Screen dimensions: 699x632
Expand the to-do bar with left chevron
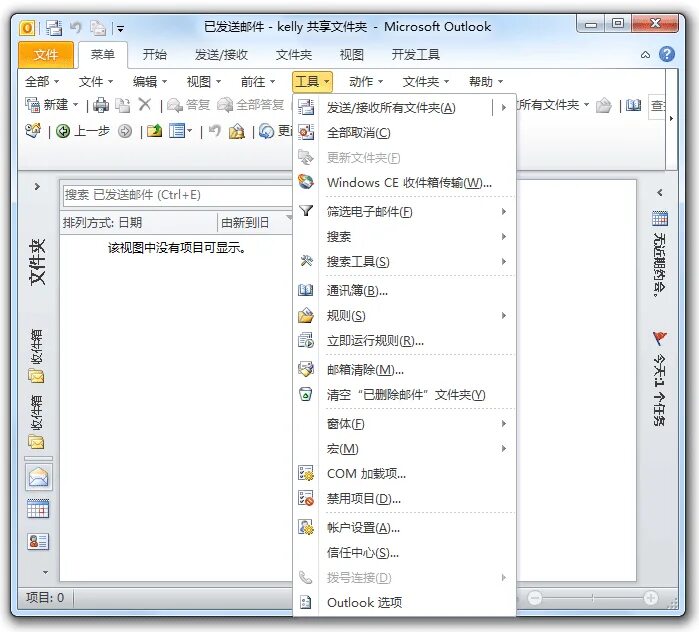click(660, 193)
